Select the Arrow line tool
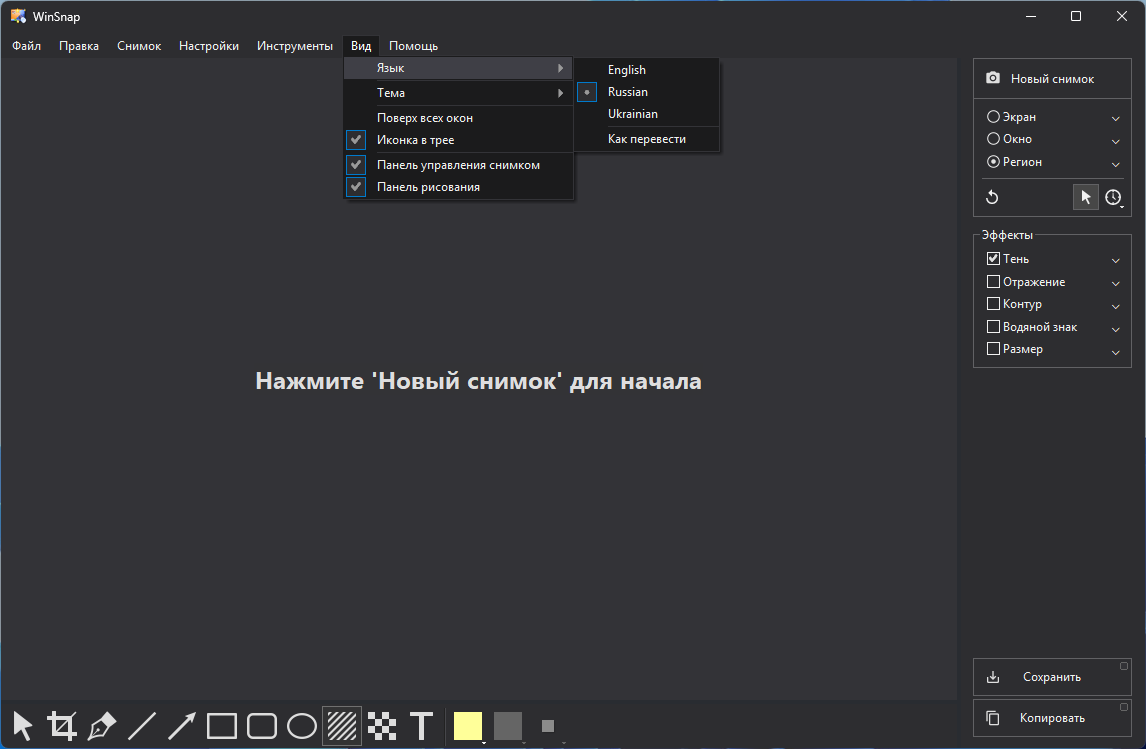This screenshot has width=1146, height=749. 182,726
